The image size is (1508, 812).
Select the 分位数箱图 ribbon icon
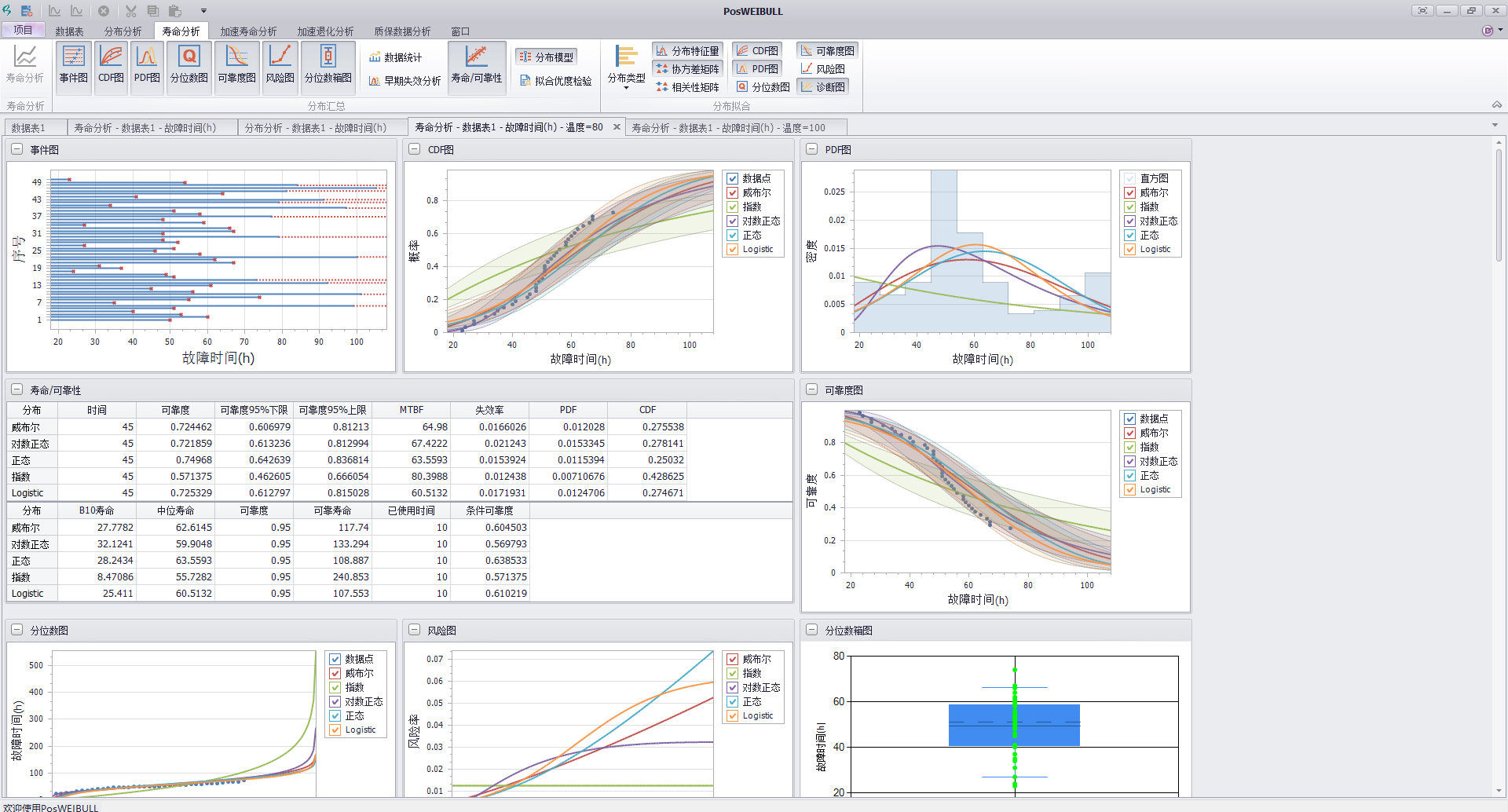pyautogui.click(x=328, y=67)
